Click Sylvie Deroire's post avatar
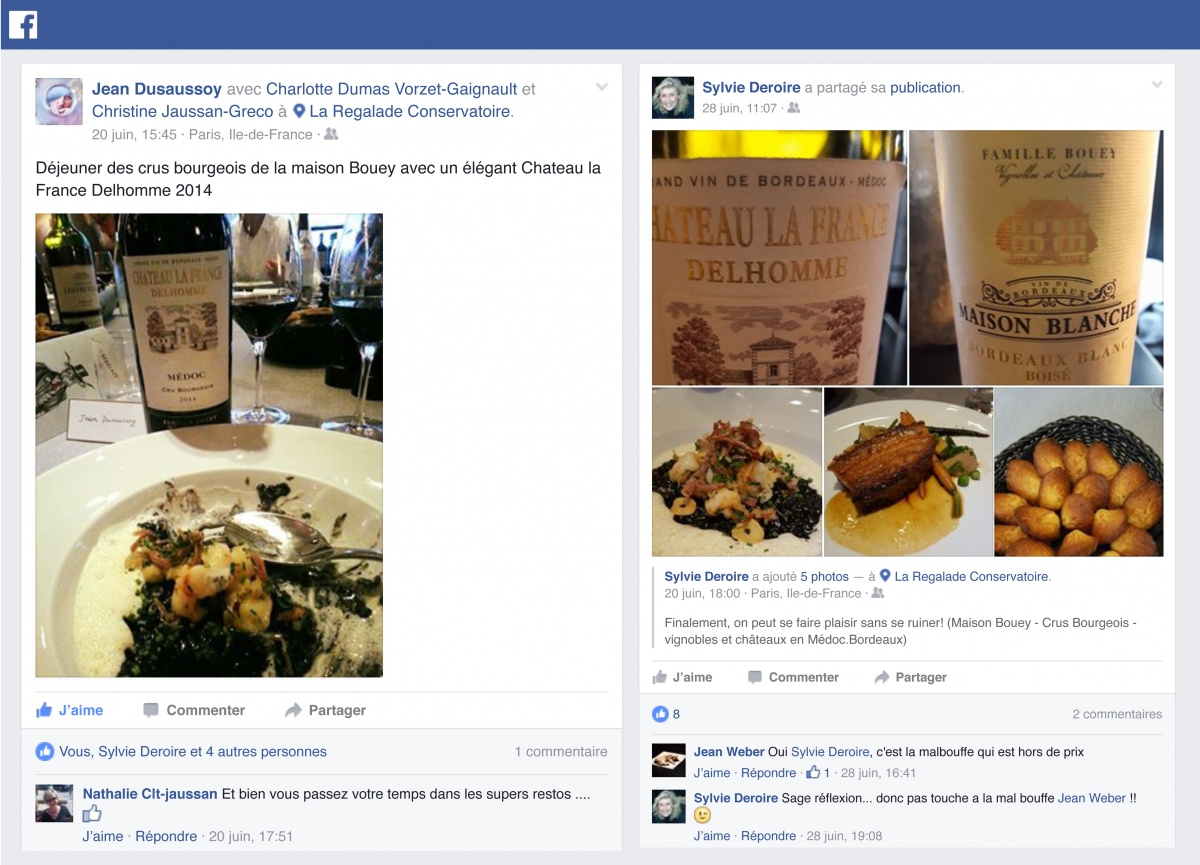Image resolution: width=1200 pixels, height=865 pixels. coord(672,97)
